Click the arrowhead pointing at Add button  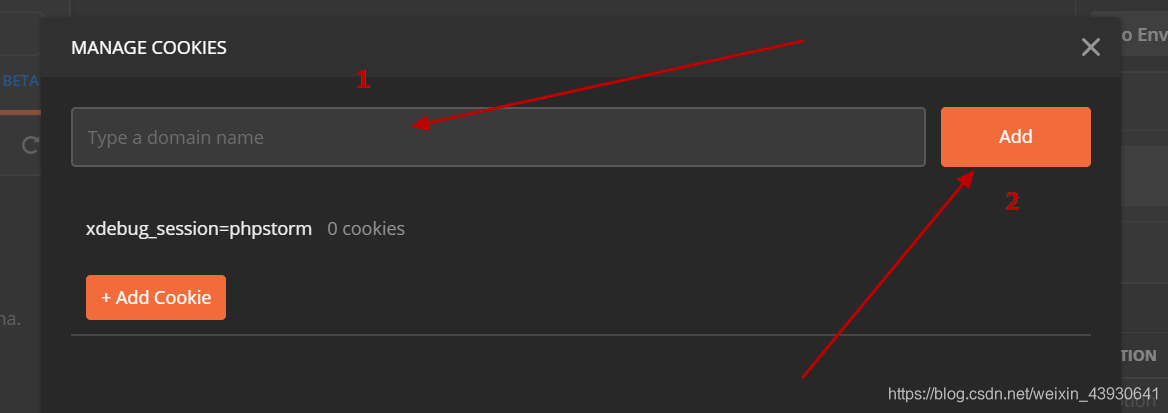point(969,178)
